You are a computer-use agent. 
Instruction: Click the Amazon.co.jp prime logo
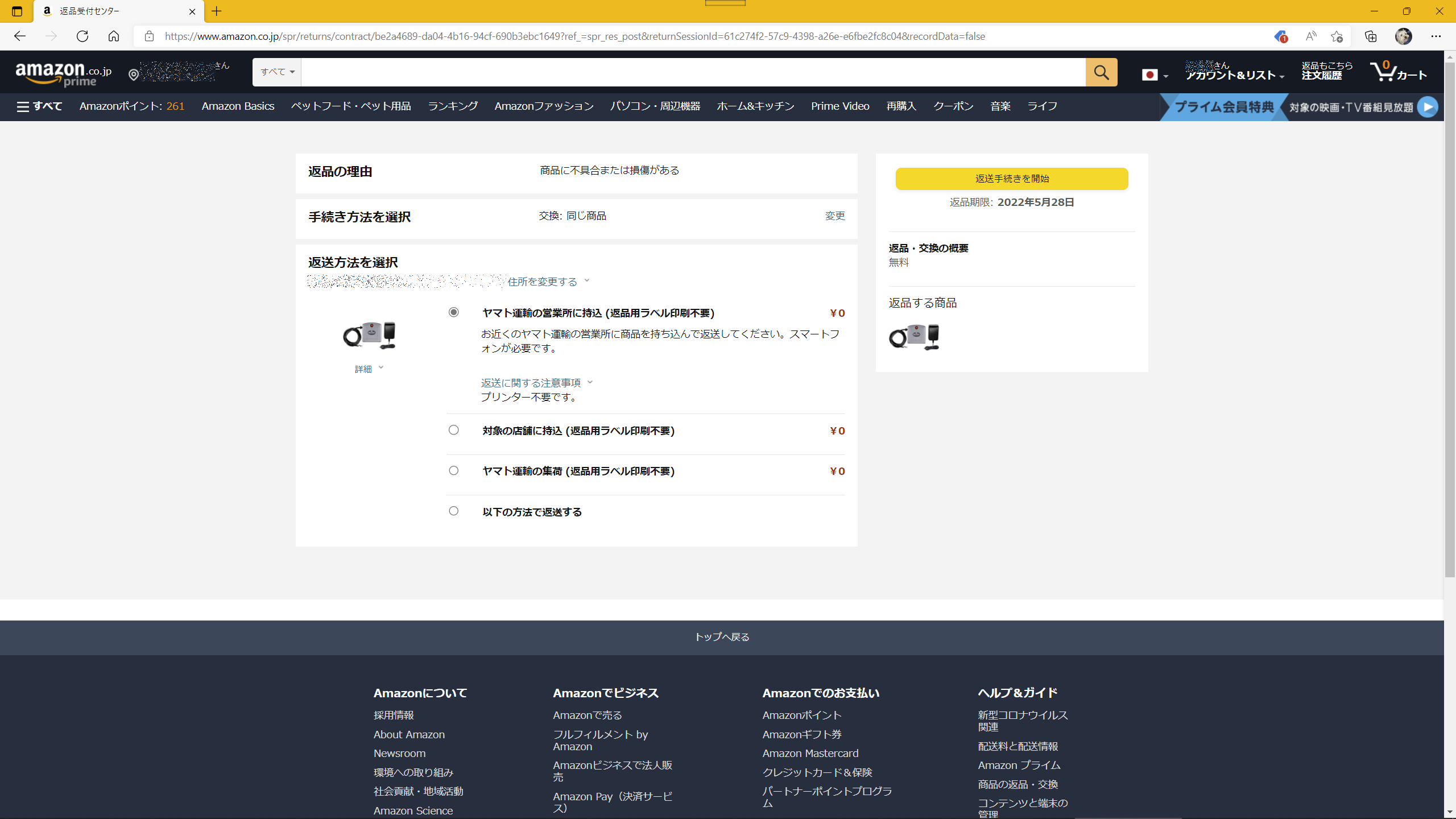64,74
